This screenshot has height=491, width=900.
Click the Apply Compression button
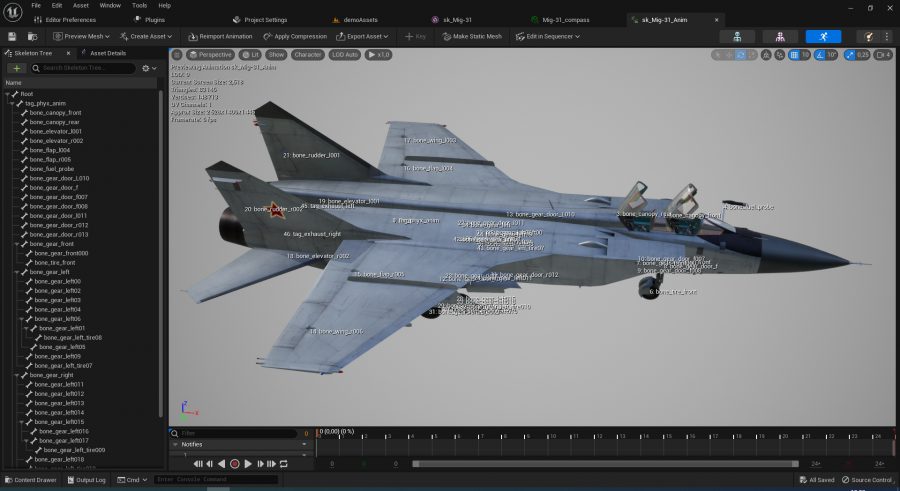point(295,36)
